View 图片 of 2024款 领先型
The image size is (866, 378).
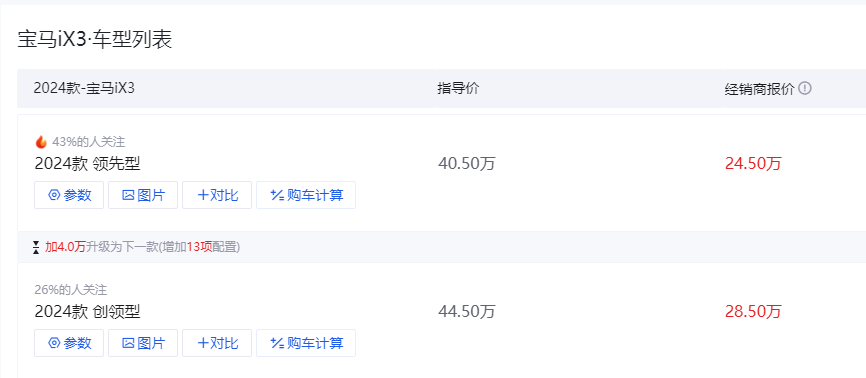click(x=143, y=195)
